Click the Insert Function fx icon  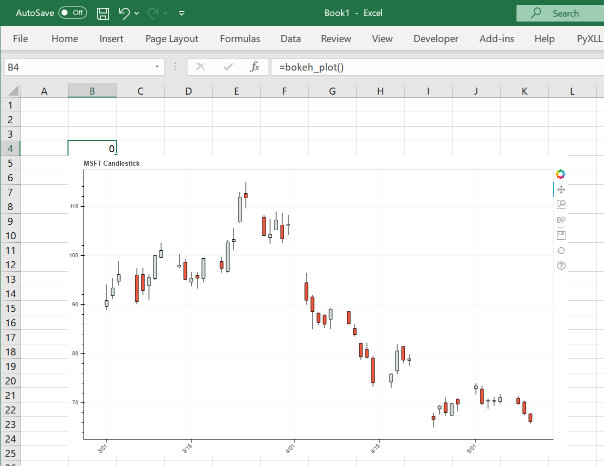pos(255,67)
